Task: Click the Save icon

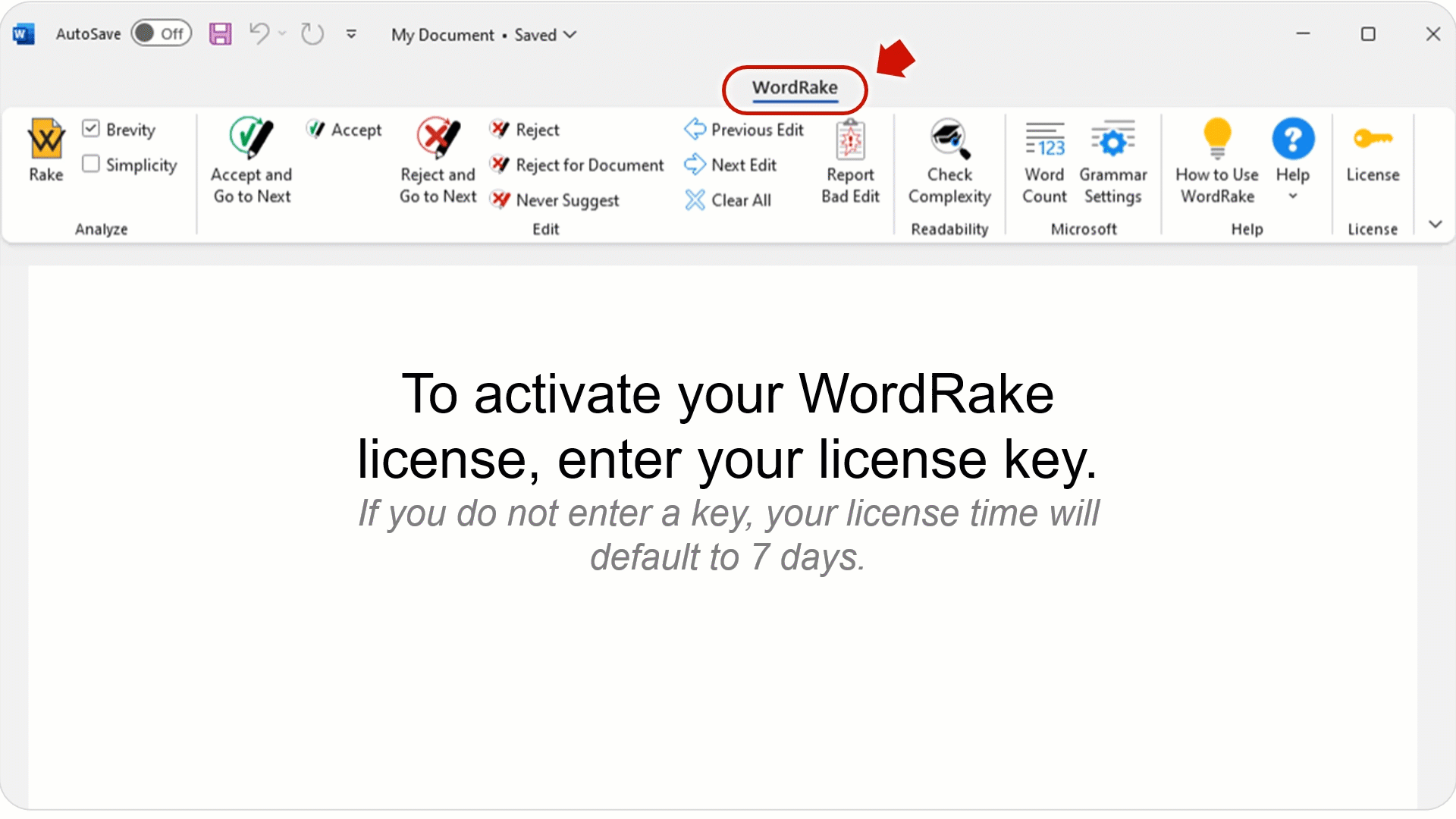Action: [221, 33]
